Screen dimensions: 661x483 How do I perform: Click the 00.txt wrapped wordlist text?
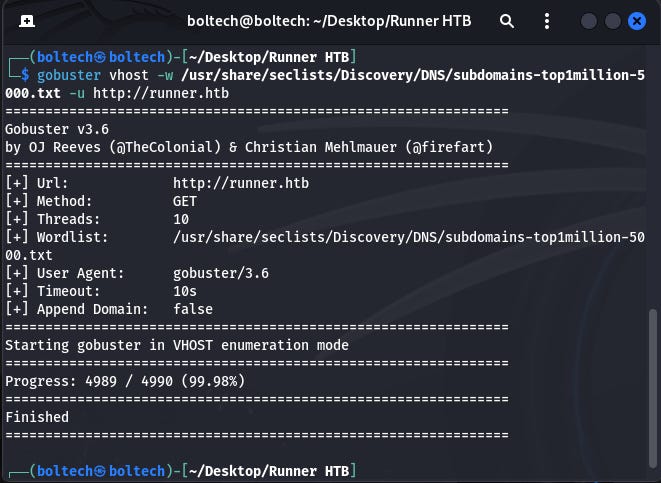coord(29,255)
